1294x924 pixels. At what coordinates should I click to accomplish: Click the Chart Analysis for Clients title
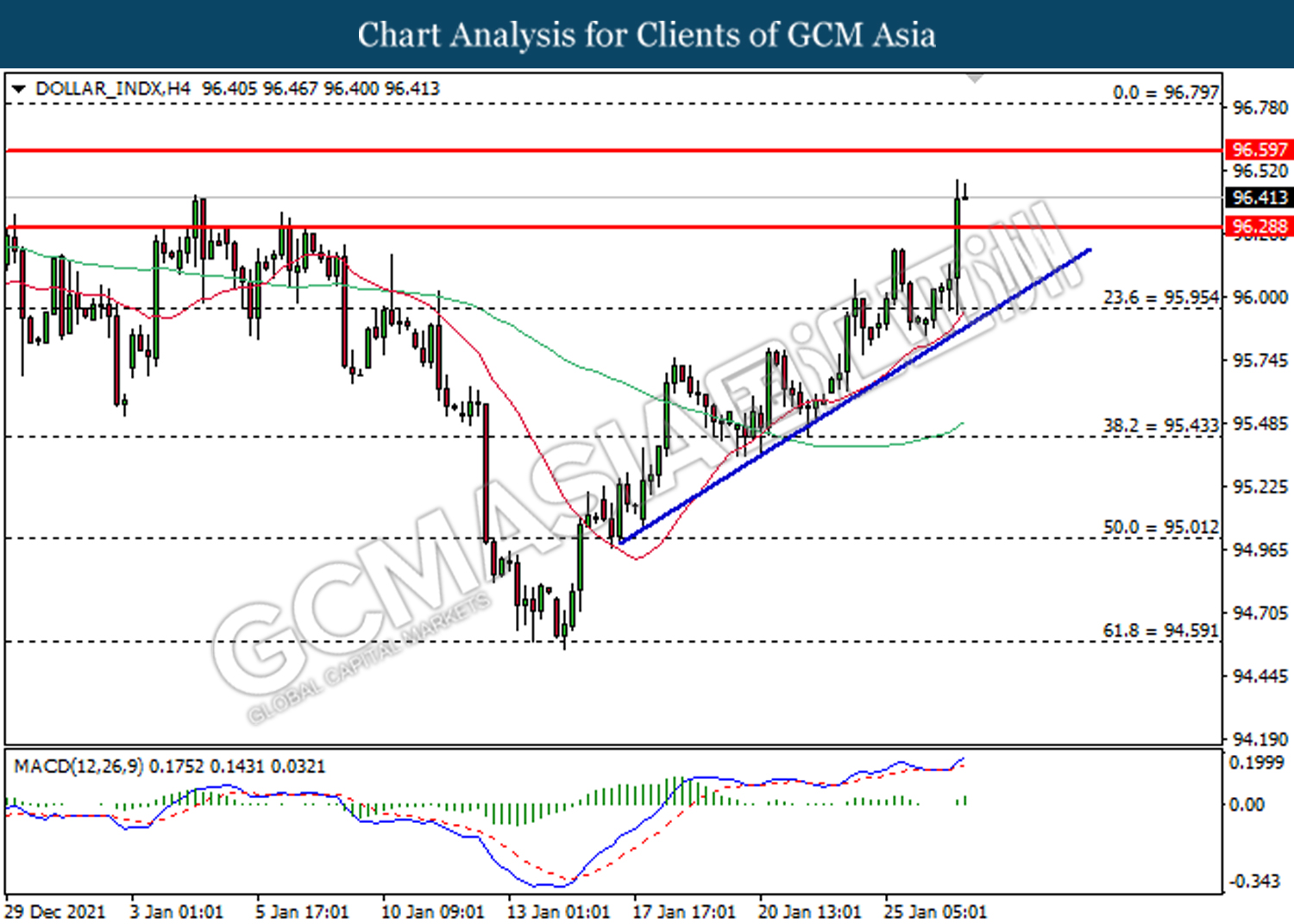(647, 35)
